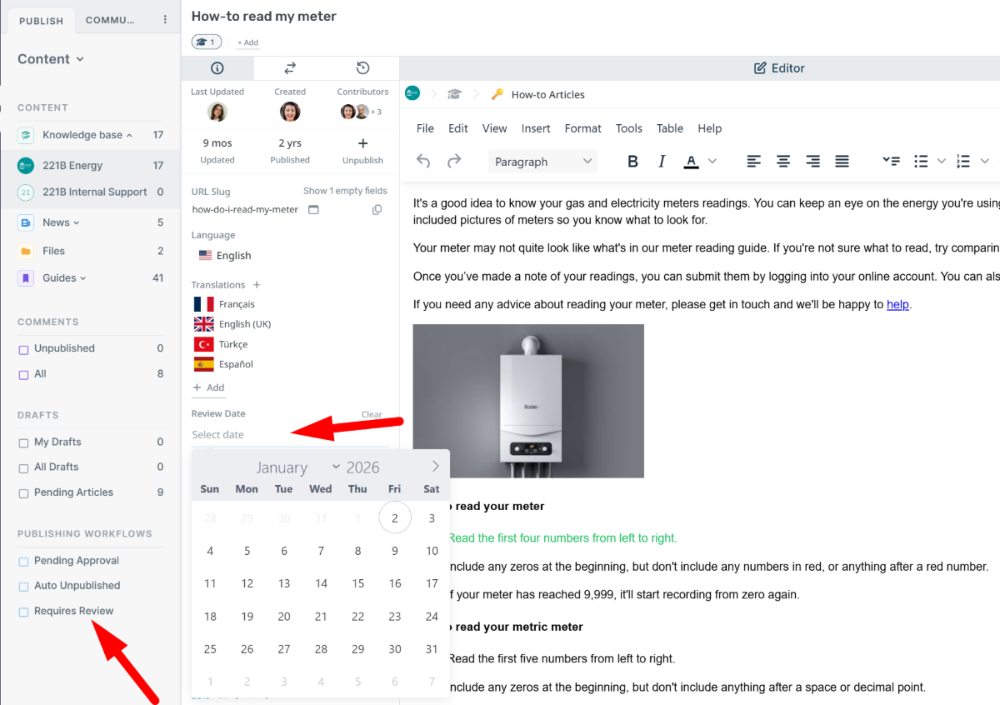Click the Redo arrow in editor toolbar
Image resolution: width=1000 pixels, height=705 pixels.
(454, 161)
